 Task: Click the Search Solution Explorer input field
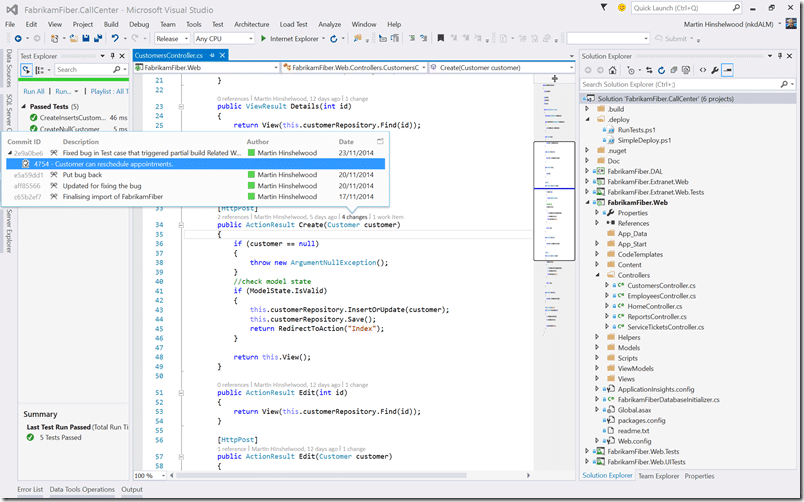coord(687,84)
